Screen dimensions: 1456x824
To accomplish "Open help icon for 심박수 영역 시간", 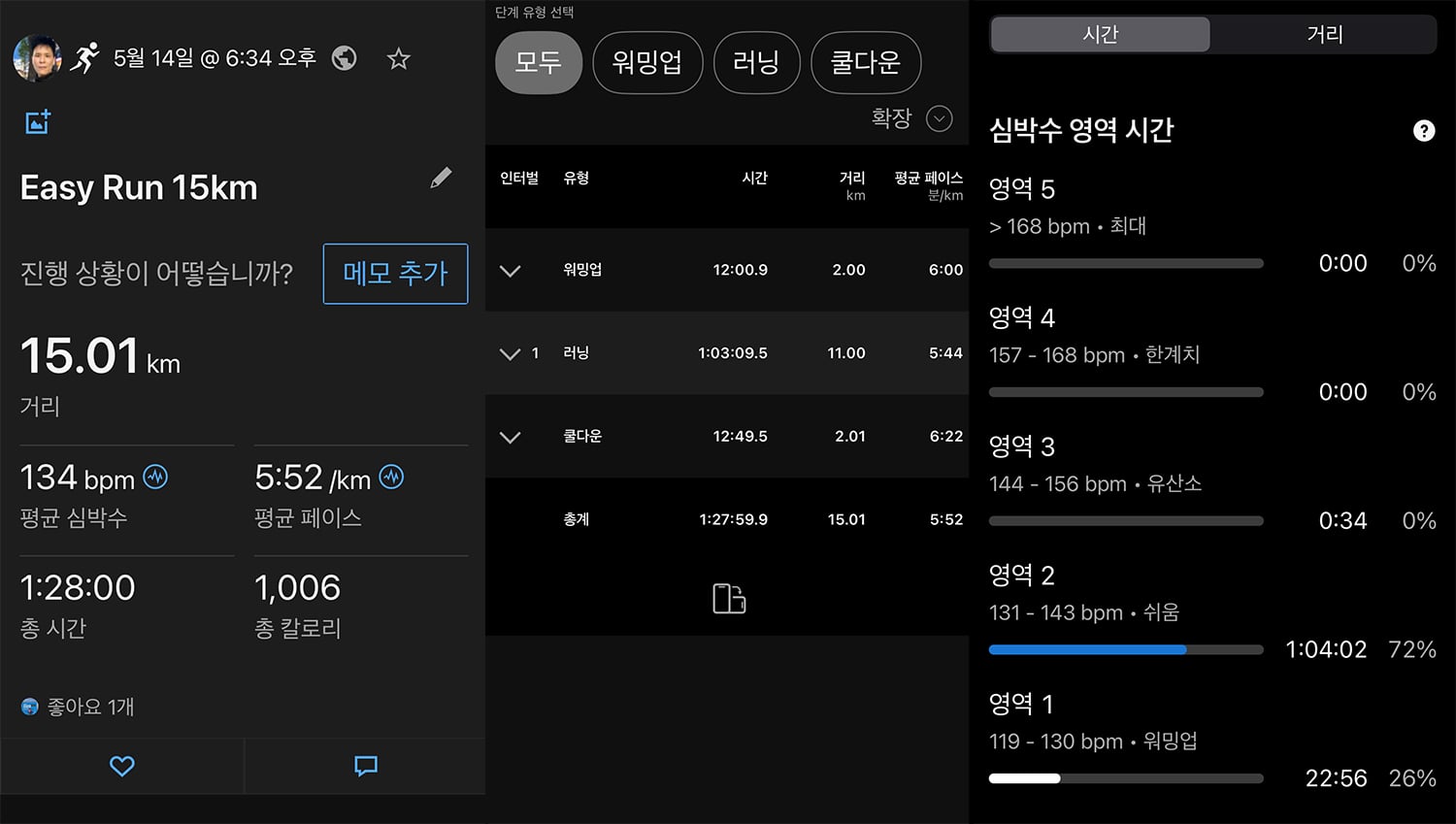I will (x=1424, y=131).
